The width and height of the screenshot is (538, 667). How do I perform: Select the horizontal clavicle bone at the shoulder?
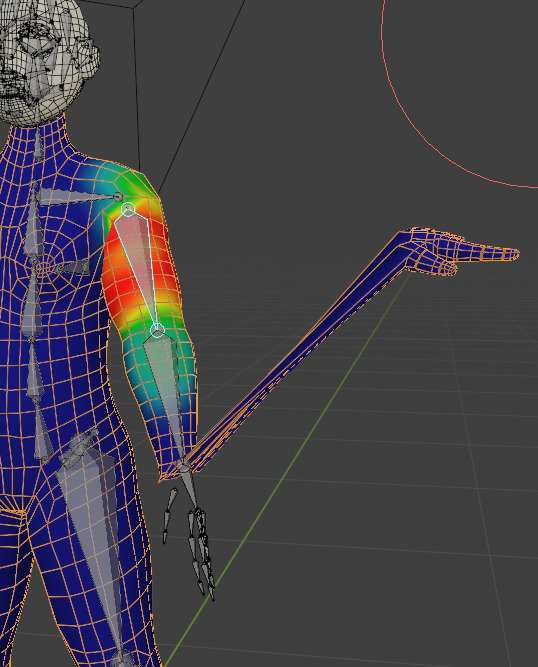pos(81,197)
